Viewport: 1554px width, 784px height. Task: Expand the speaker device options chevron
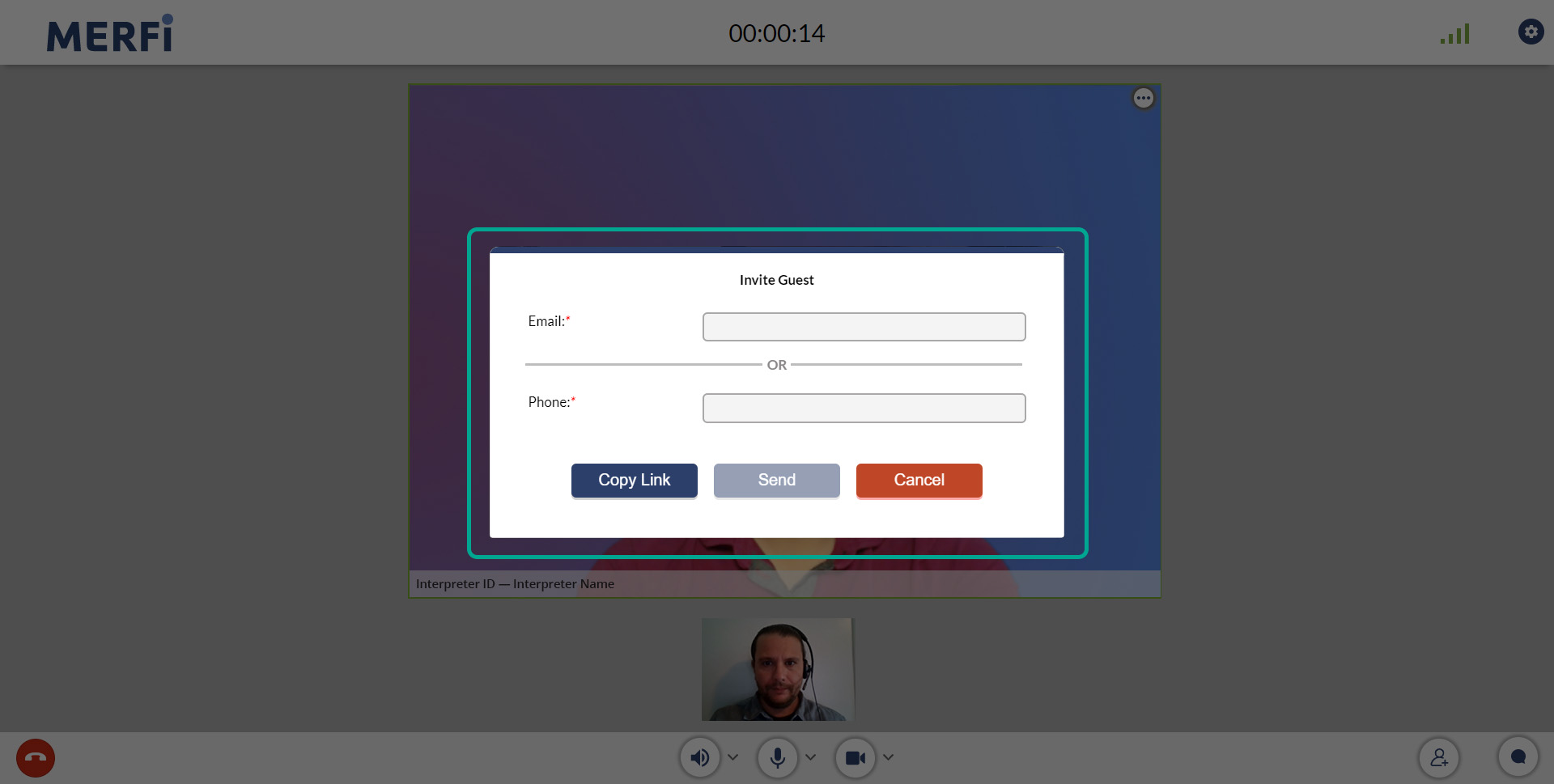click(733, 757)
